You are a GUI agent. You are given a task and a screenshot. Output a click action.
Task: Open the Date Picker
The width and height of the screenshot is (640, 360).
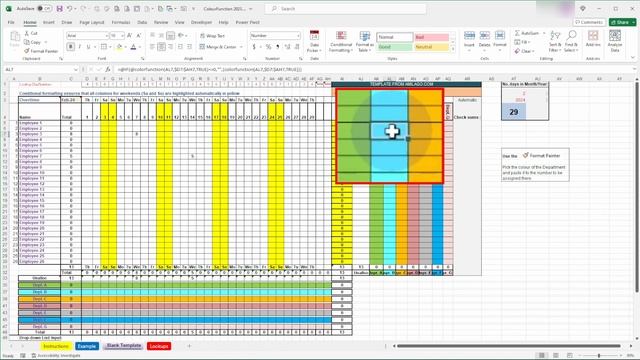314,41
